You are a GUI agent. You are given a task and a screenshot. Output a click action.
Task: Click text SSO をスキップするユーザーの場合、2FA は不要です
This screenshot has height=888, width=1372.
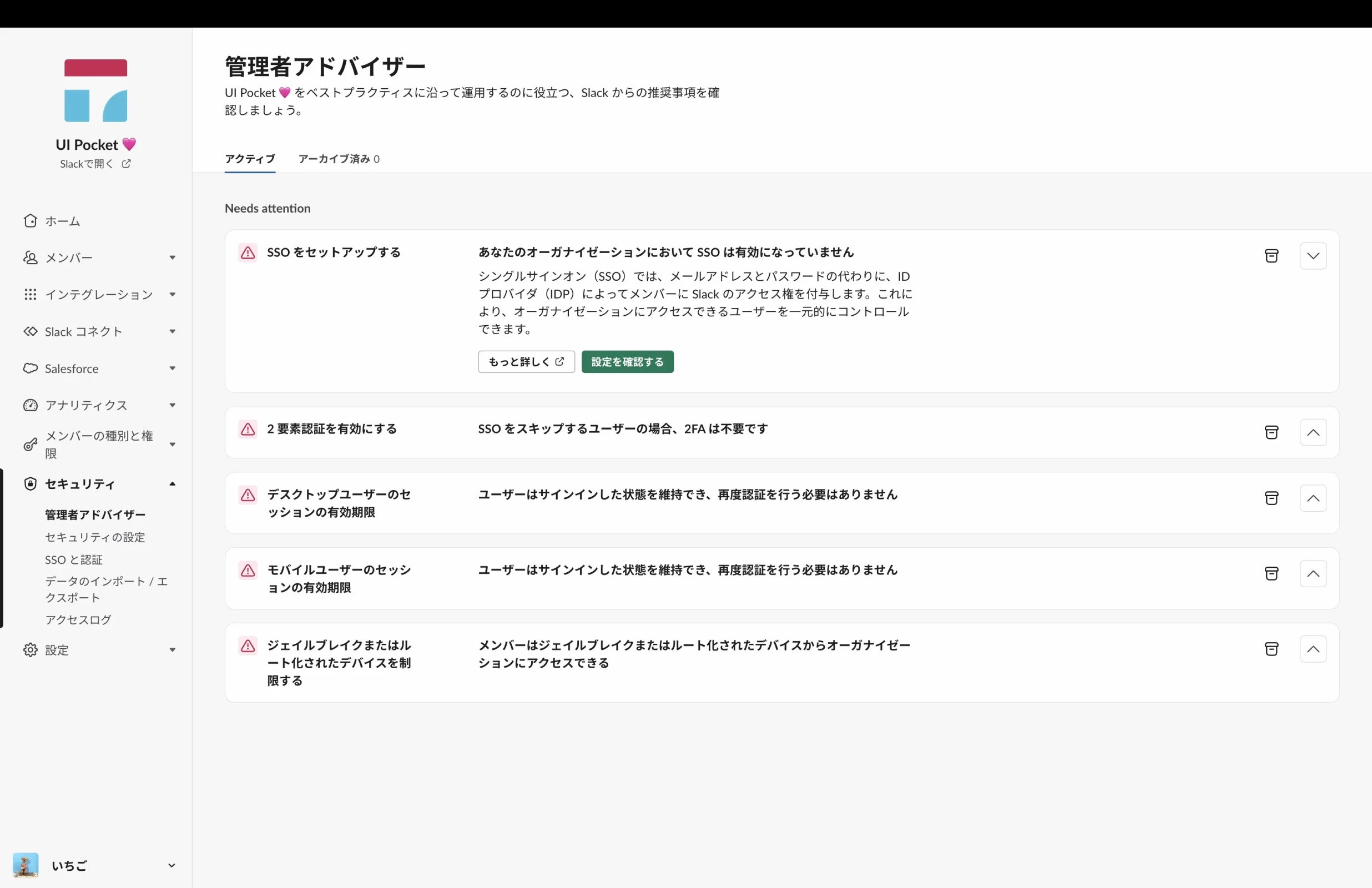tap(623, 429)
